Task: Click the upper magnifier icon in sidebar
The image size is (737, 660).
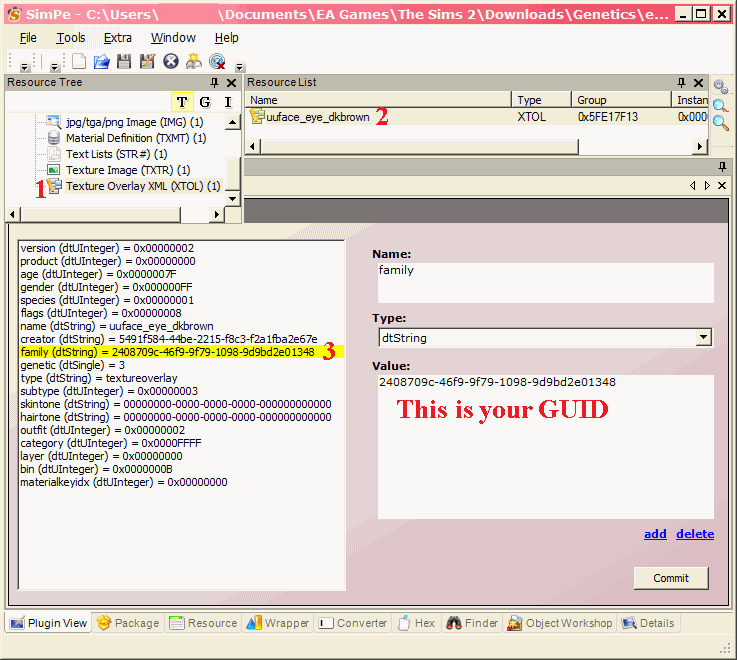Action: [x=721, y=106]
